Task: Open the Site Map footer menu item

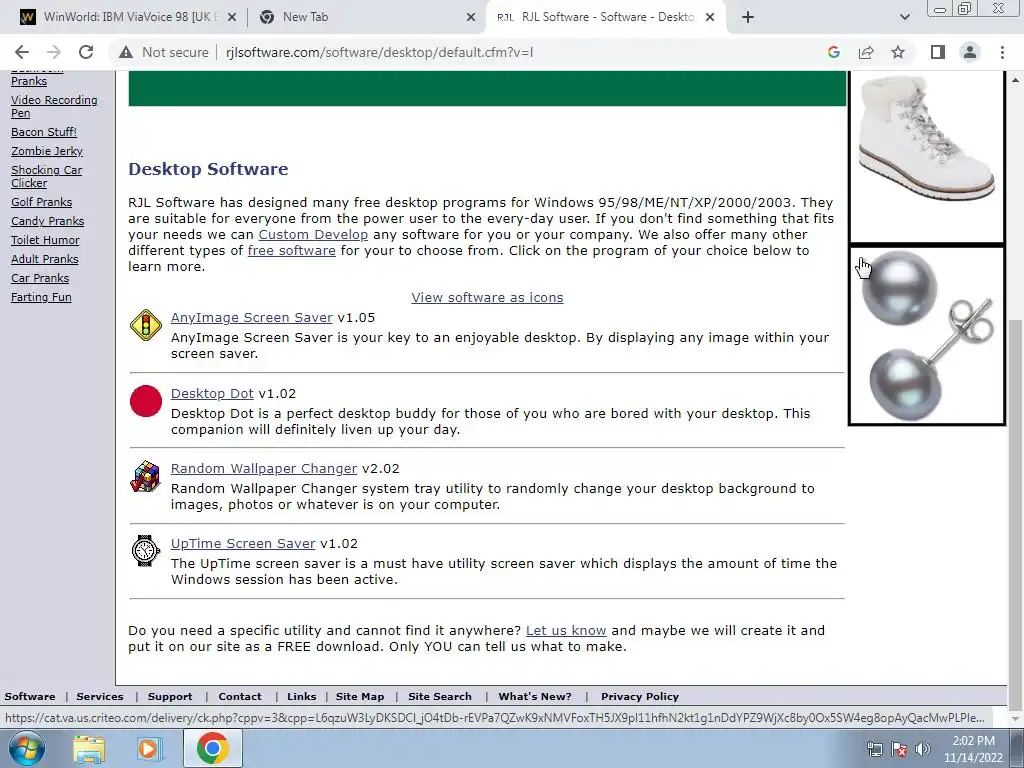Action: 360,697
